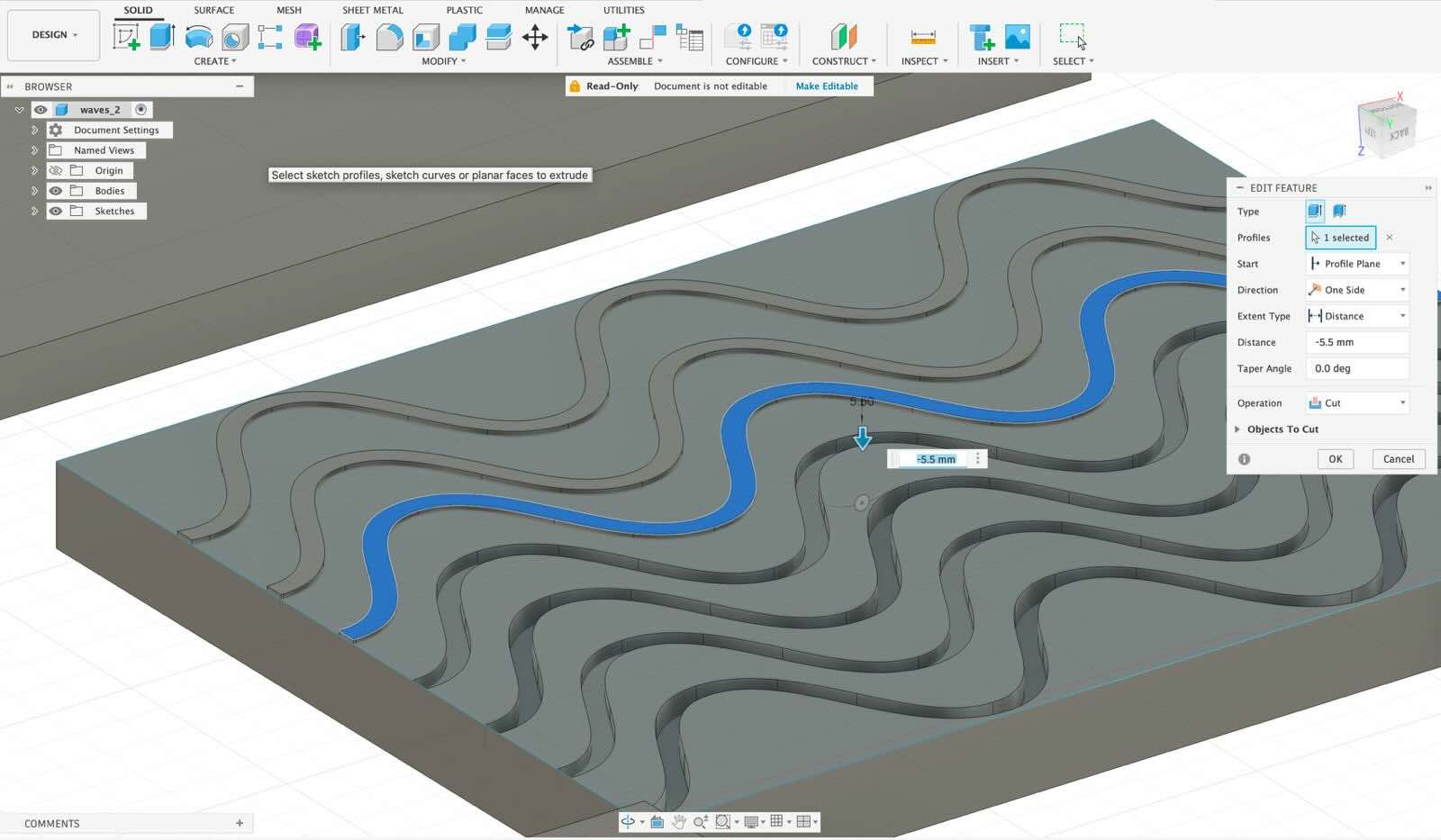This screenshot has width=1441, height=840.
Task: Open the Extent Type dropdown
Action: [x=1357, y=316]
